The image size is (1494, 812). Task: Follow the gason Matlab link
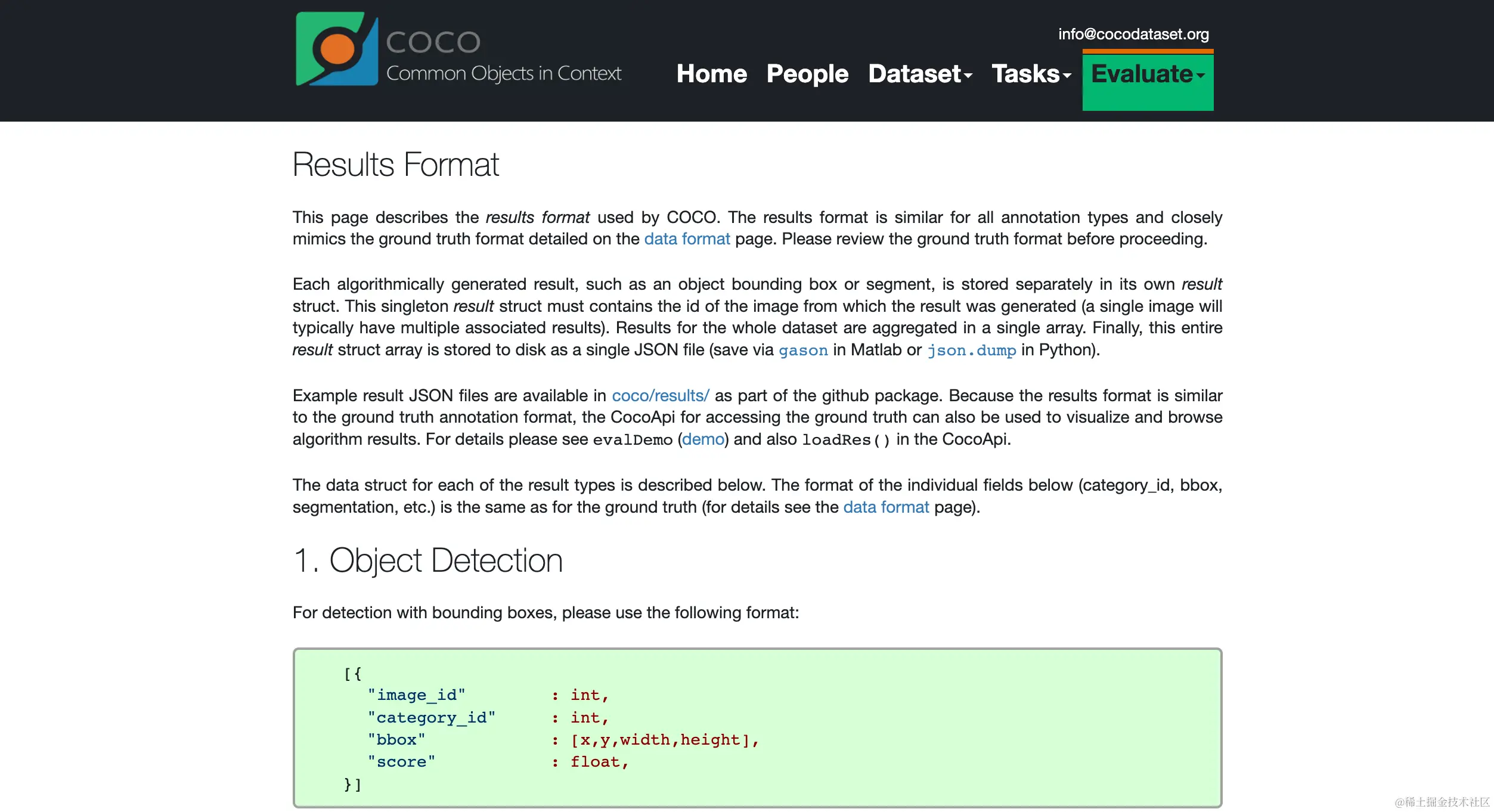(802, 351)
